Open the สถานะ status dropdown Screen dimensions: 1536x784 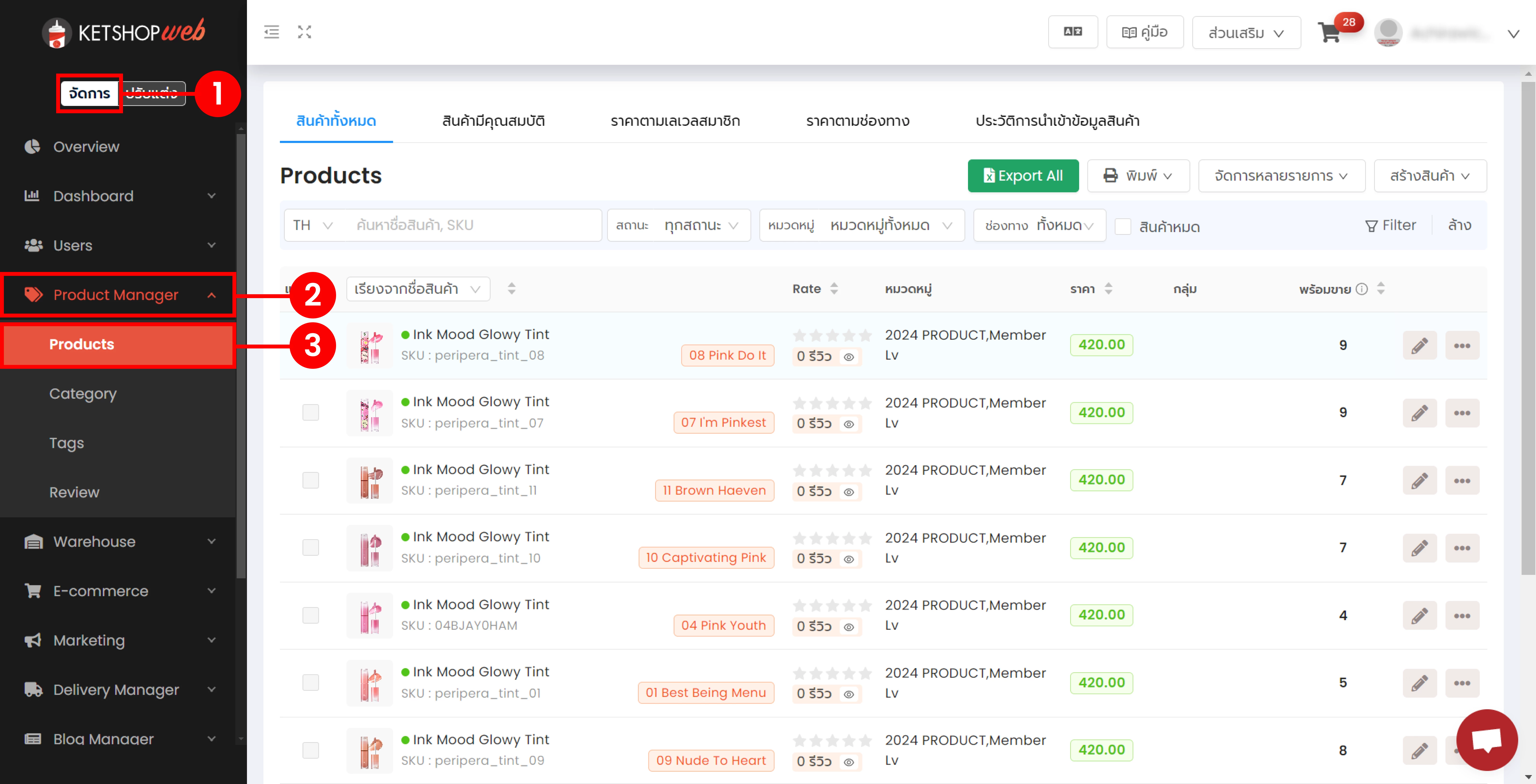[679, 225]
